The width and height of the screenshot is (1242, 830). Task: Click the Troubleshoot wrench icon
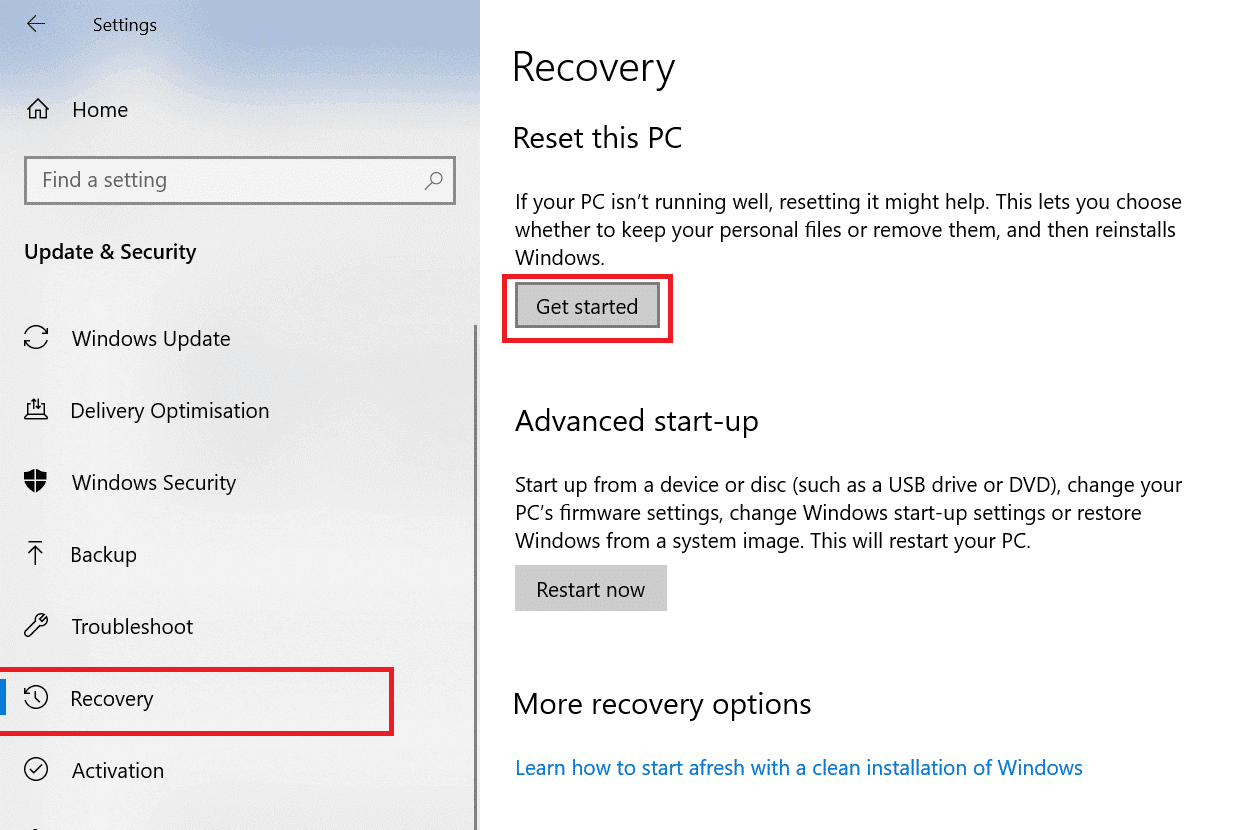tap(36, 626)
